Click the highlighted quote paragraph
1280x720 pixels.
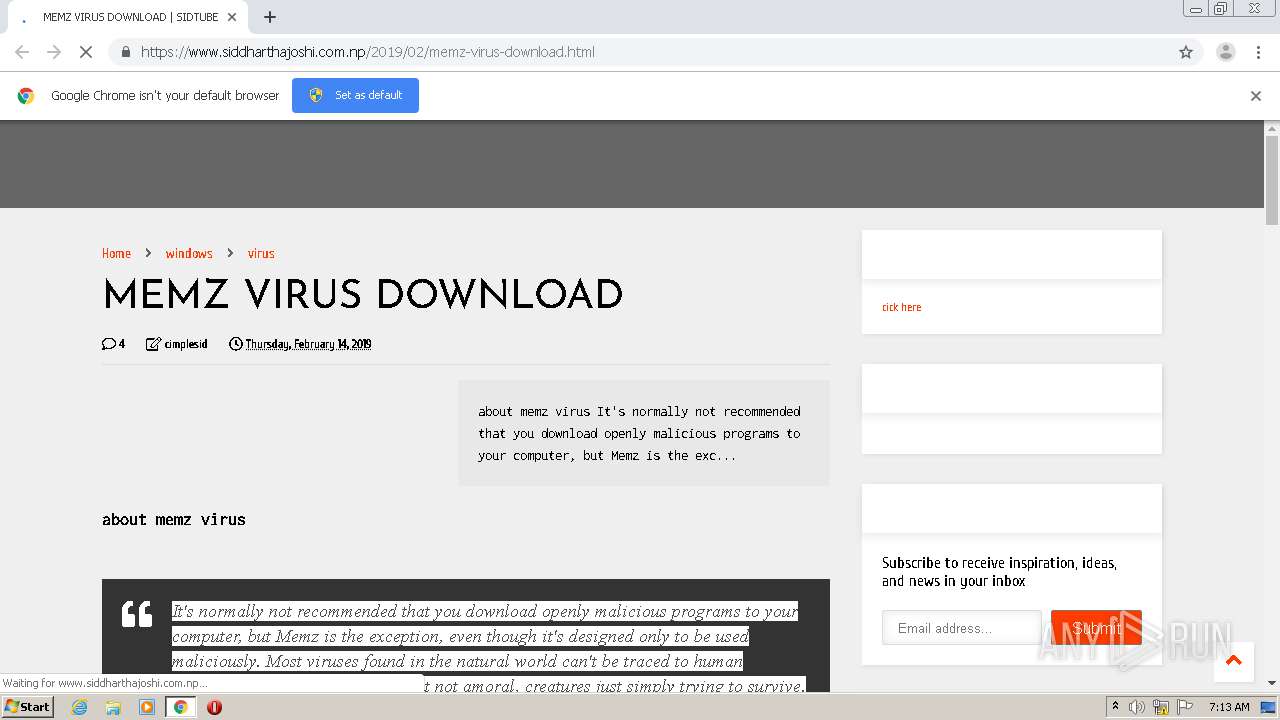(488, 647)
